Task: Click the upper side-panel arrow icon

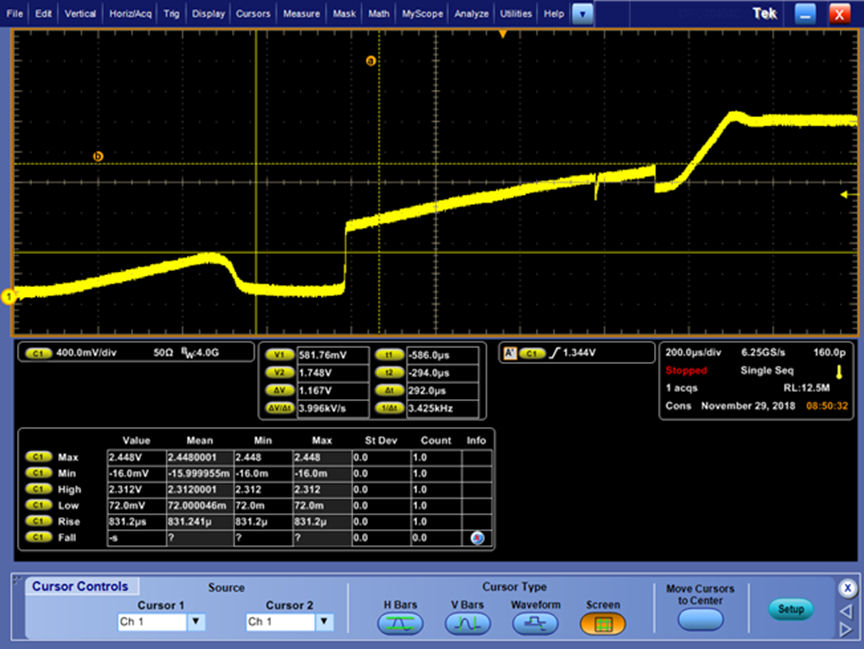Action: pyautogui.click(x=846, y=611)
